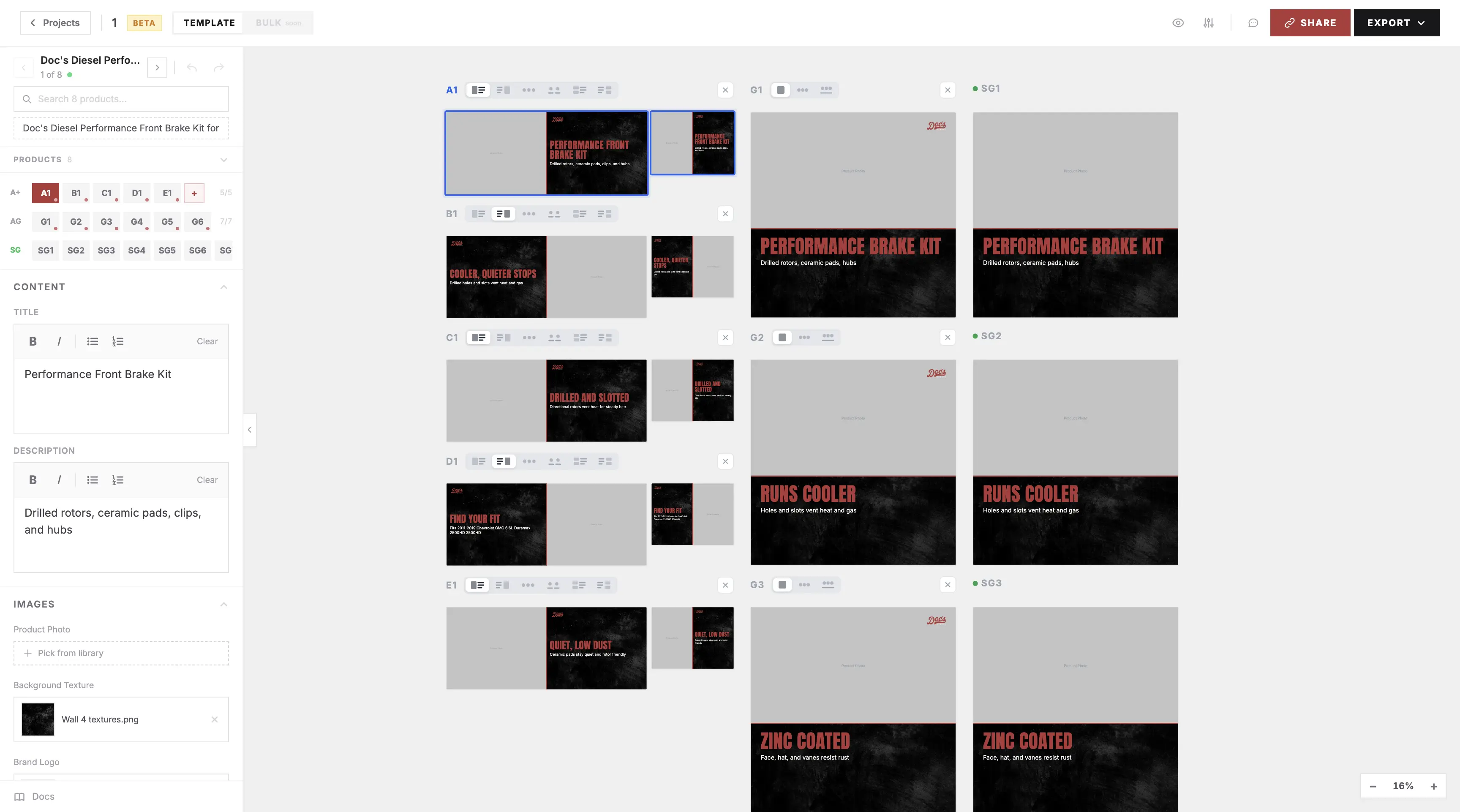Viewport: 1460px width, 812px height.
Task: Collapse the Images section chevron
Action: tap(224, 604)
